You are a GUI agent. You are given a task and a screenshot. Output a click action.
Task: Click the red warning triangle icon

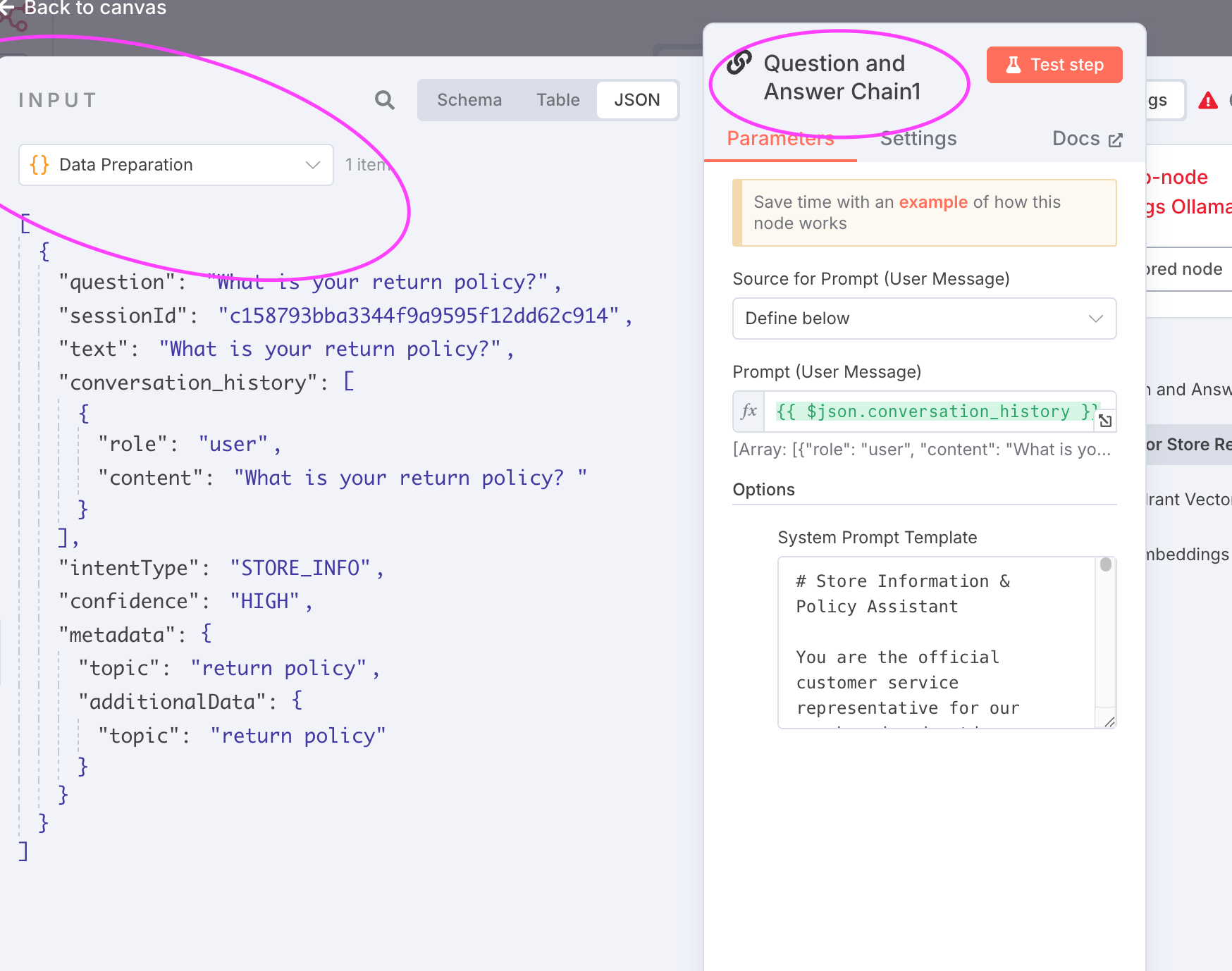tap(1208, 101)
